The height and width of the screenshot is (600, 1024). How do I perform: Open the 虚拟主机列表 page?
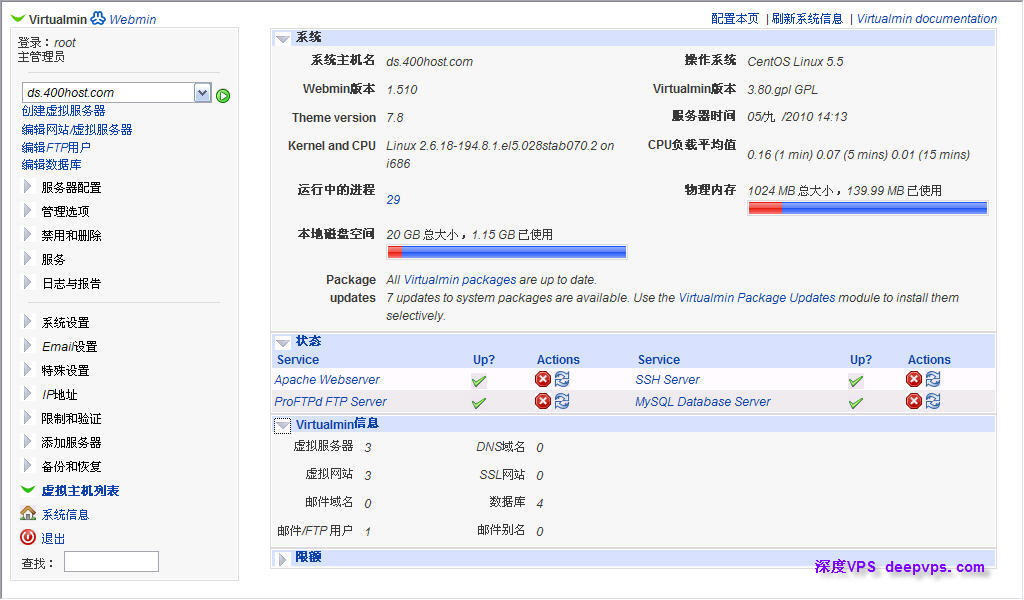pos(80,490)
